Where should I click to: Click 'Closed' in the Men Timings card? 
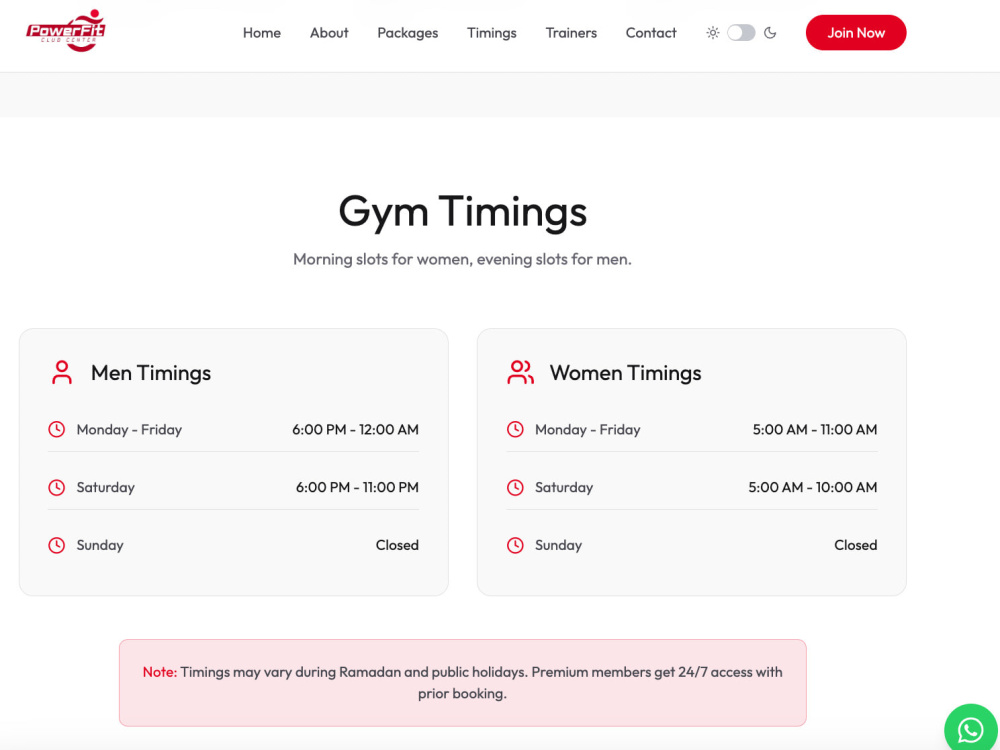(x=397, y=545)
